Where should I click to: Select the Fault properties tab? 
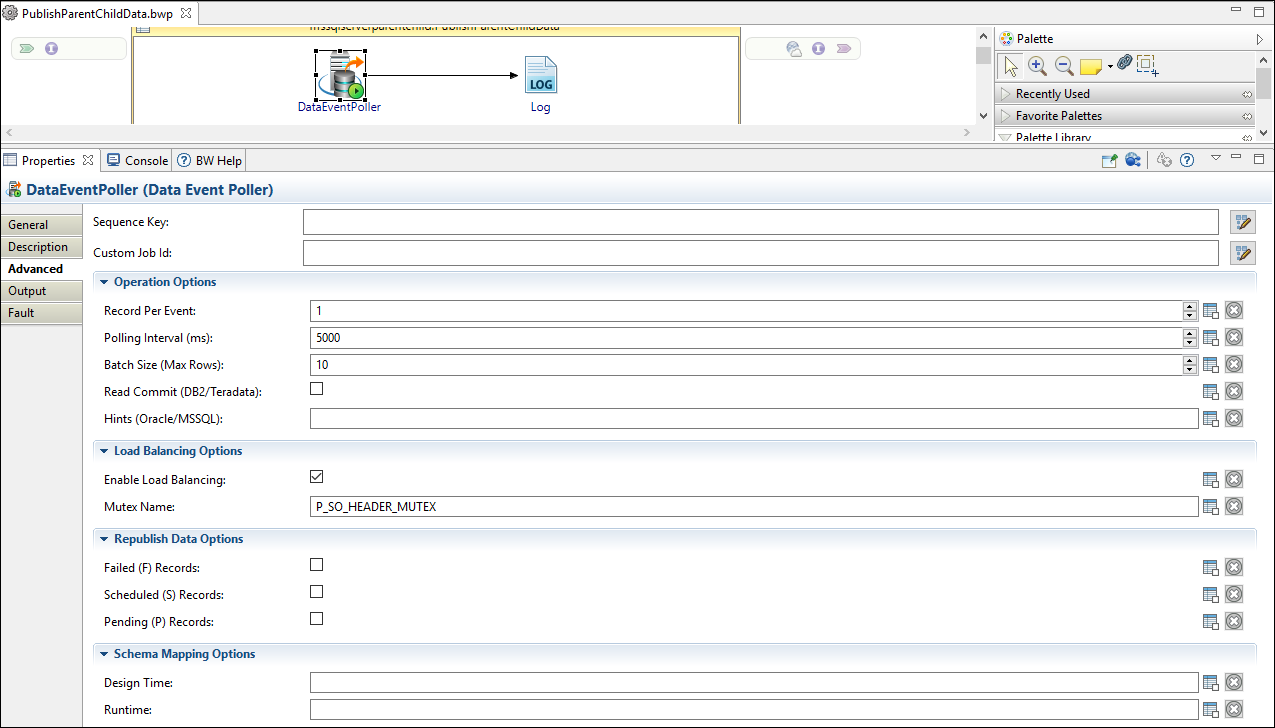41,313
